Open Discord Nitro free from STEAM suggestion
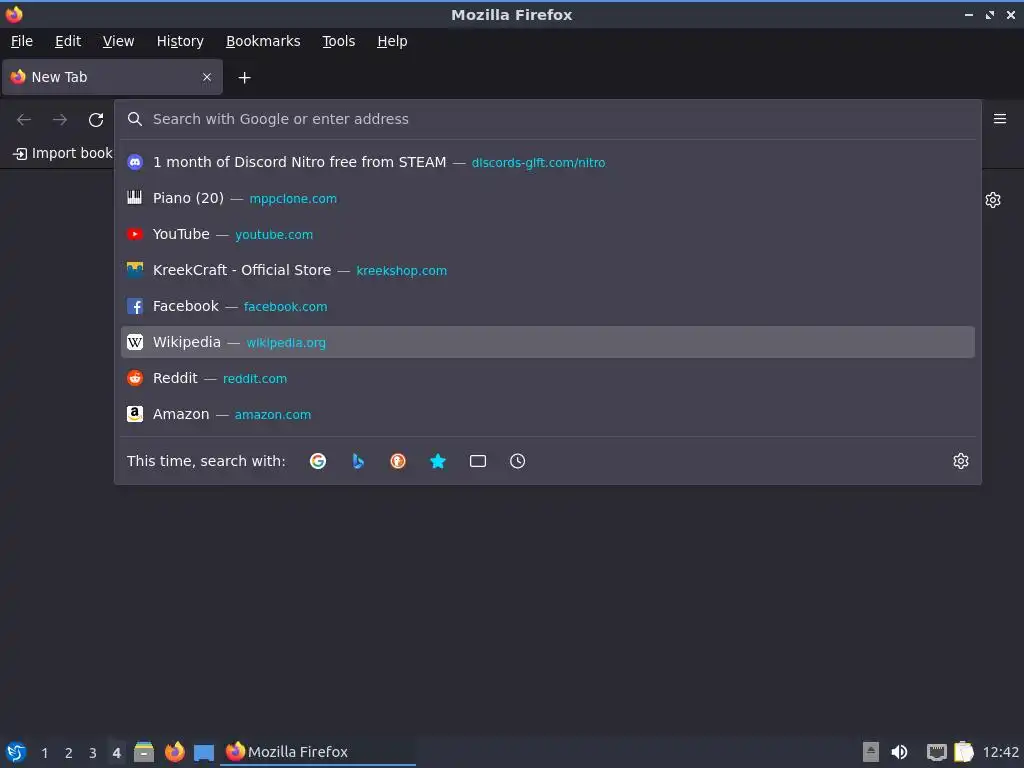 tap(548, 162)
